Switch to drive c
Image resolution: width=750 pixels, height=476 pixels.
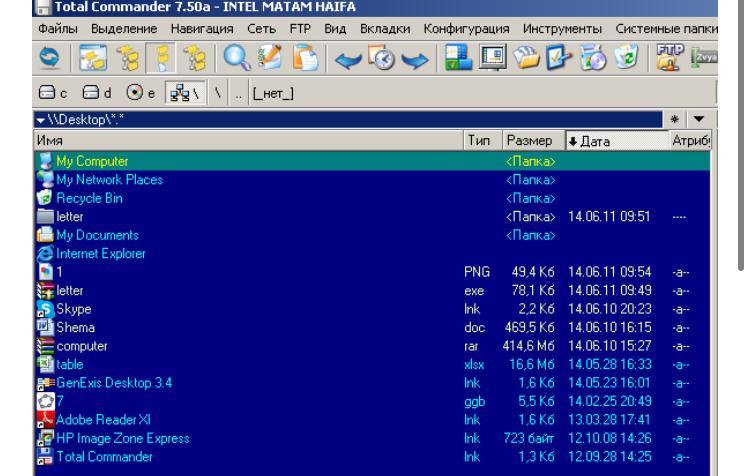point(53,93)
